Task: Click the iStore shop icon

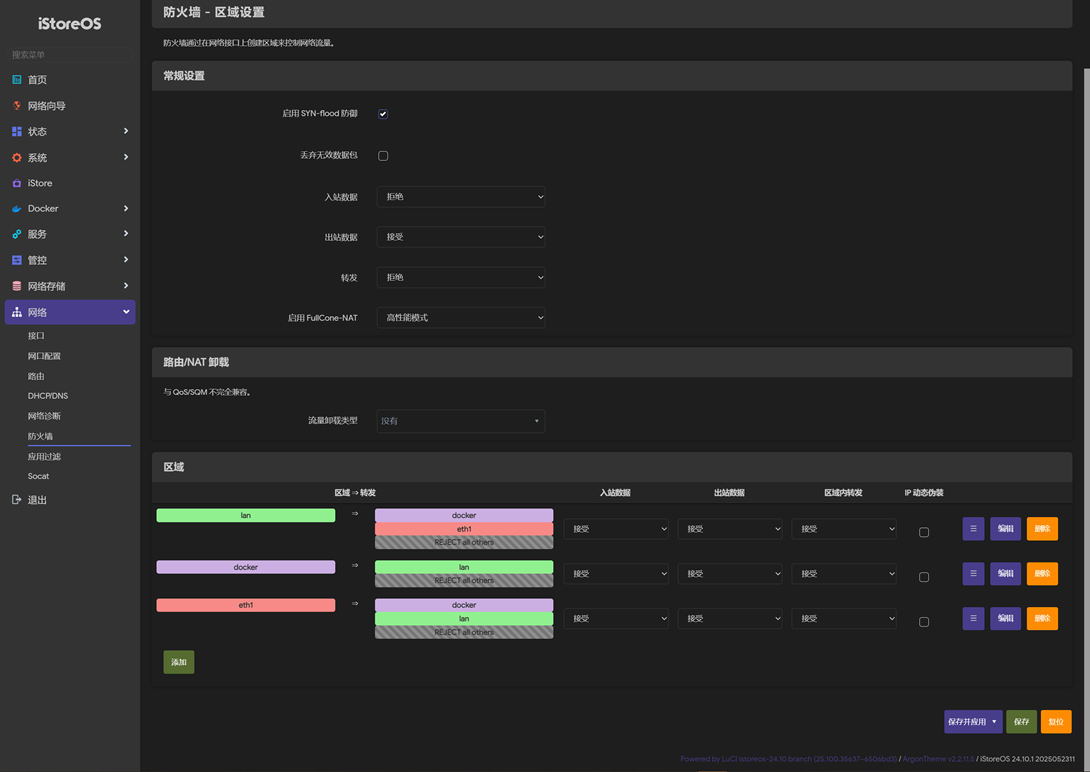Action: tap(17, 184)
